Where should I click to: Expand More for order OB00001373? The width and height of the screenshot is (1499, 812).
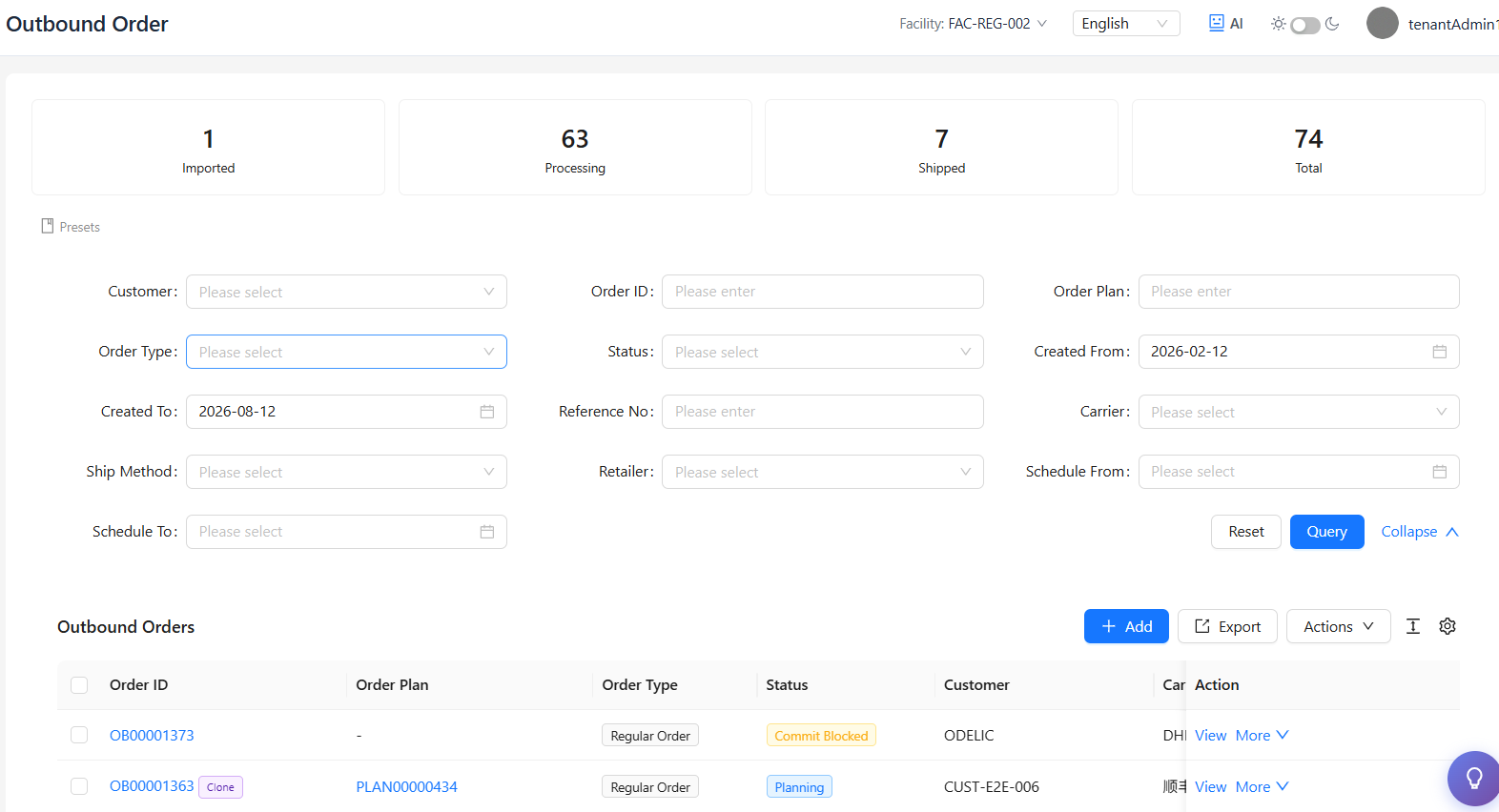click(x=1262, y=735)
